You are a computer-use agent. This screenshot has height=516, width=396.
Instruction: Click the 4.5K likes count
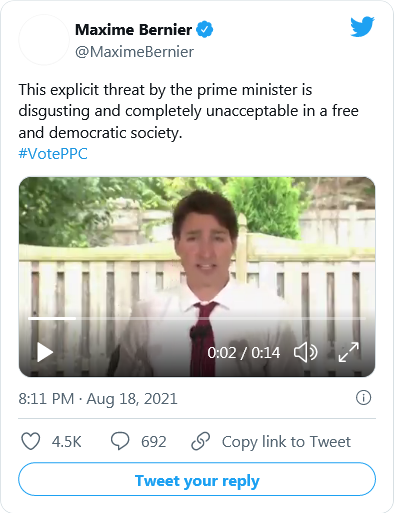click(66, 442)
